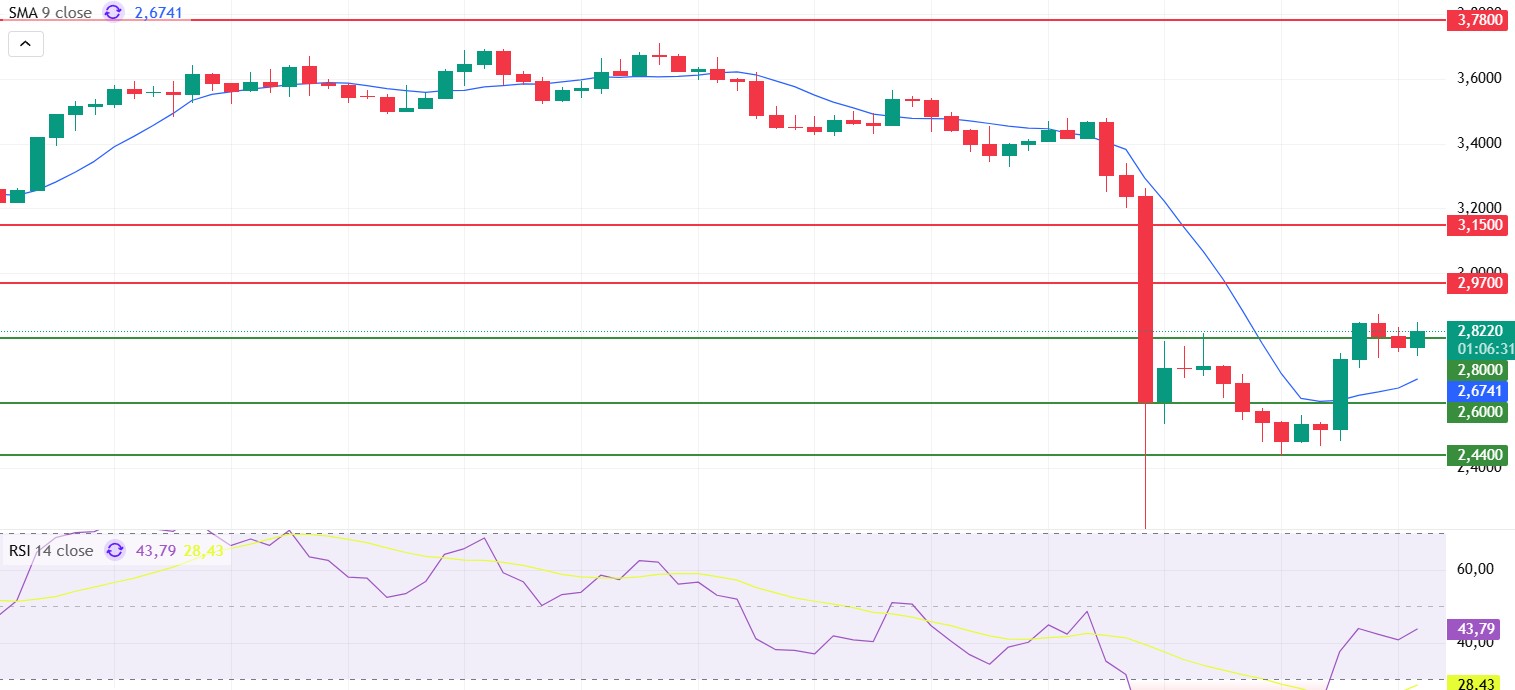
Task: Click the refresh icon next to SMA 9 close
Action: [x=113, y=13]
